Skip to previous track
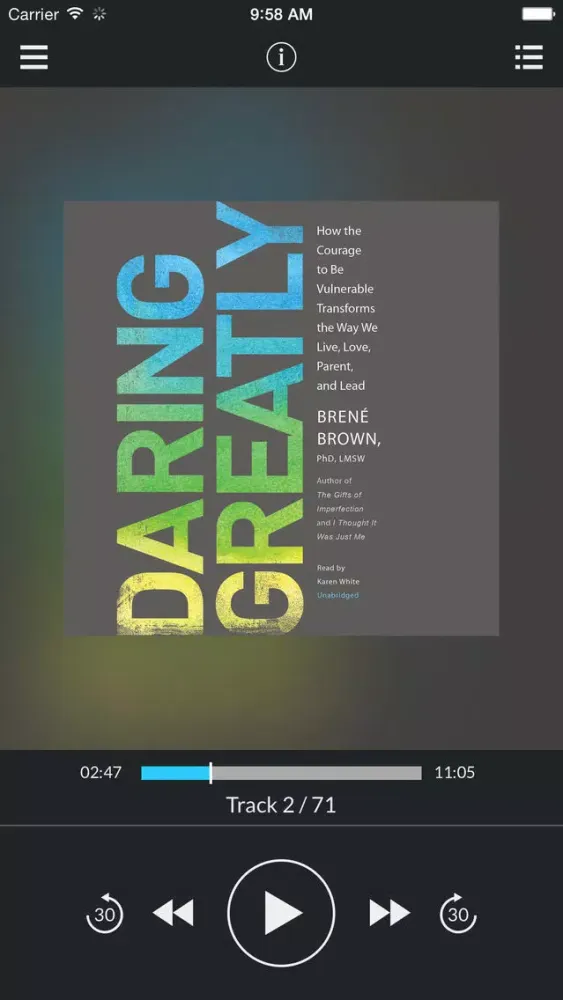This screenshot has width=563, height=1000. pos(173,913)
